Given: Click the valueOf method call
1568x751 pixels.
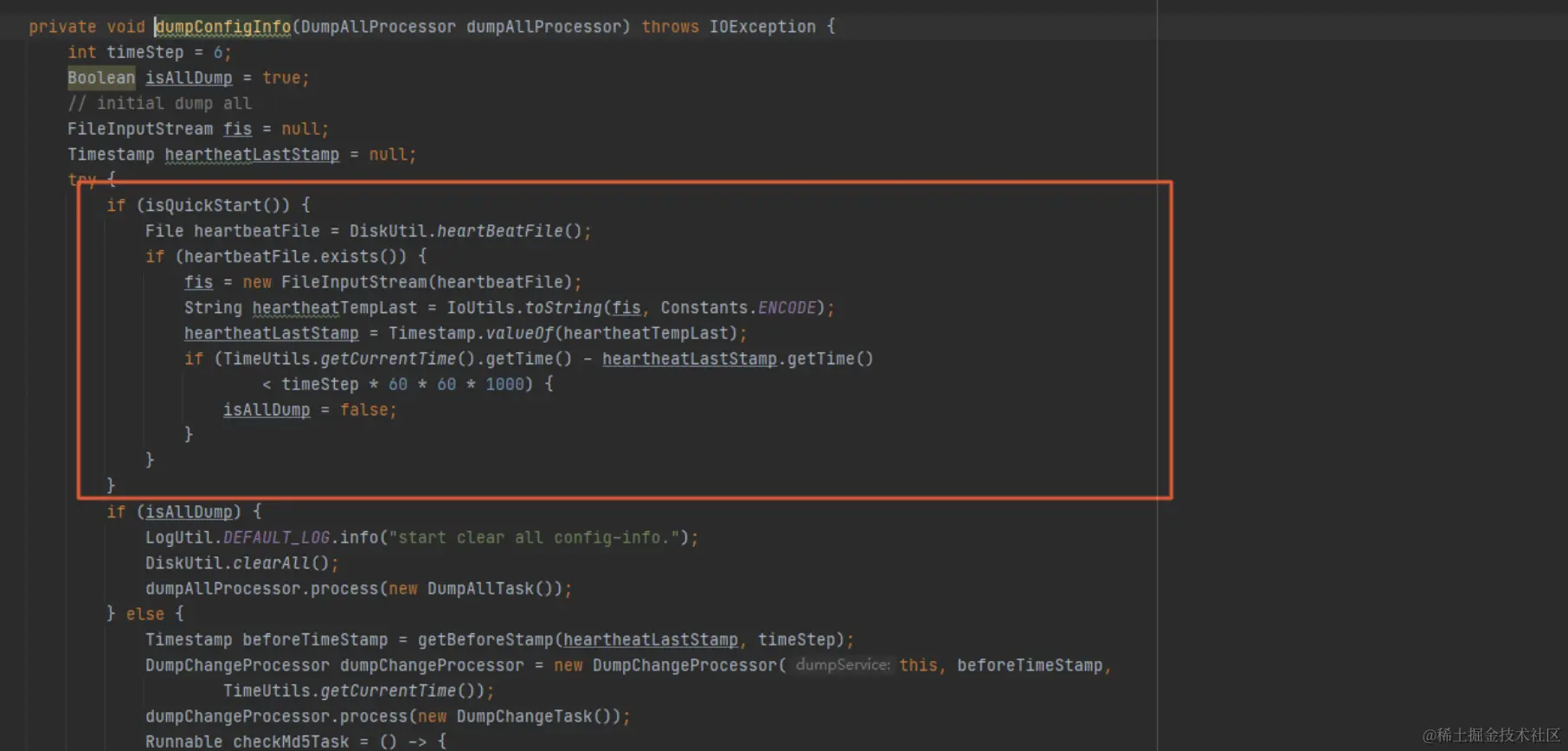Looking at the screenshot, I should pos(519,333).
